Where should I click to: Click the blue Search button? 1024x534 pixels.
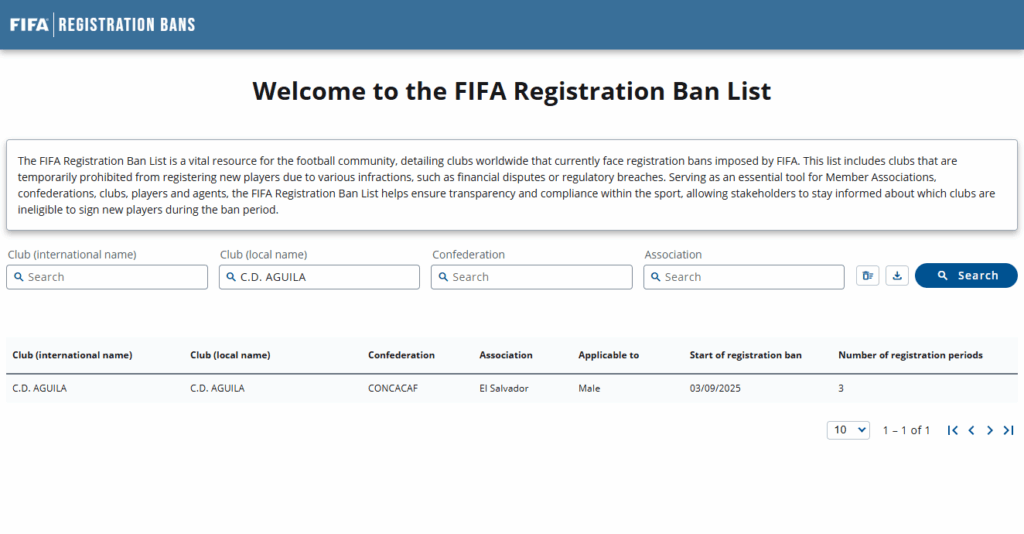tap(966, 275)
